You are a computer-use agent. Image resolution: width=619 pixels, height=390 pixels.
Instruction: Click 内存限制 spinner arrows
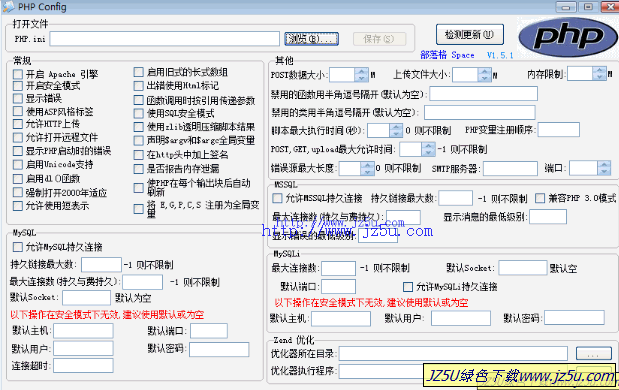[600, 73]
